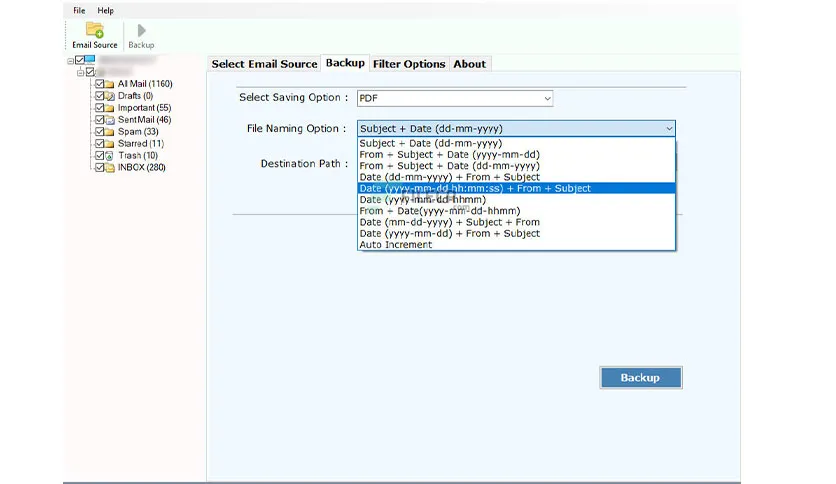Toggle the root computer node checkbox
Screen dimensions: 836x484
click(x=79, y=60)
